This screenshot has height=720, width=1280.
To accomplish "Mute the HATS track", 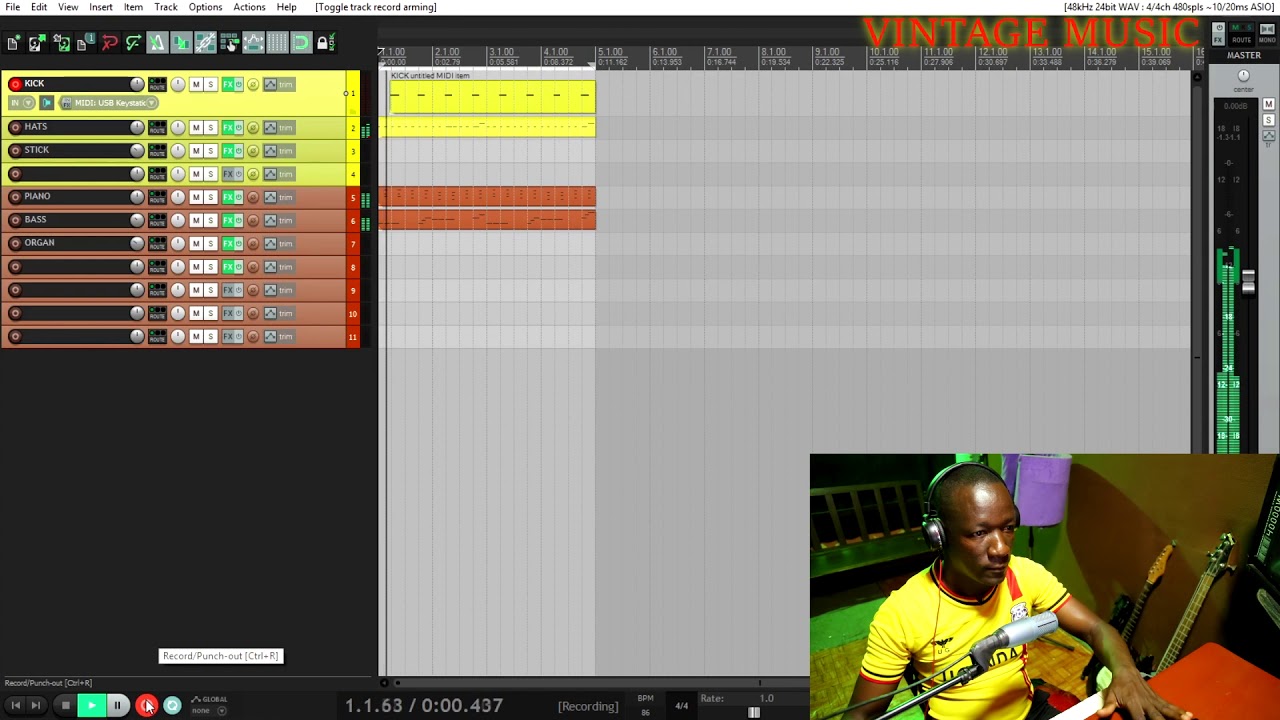I will (196, 128).
